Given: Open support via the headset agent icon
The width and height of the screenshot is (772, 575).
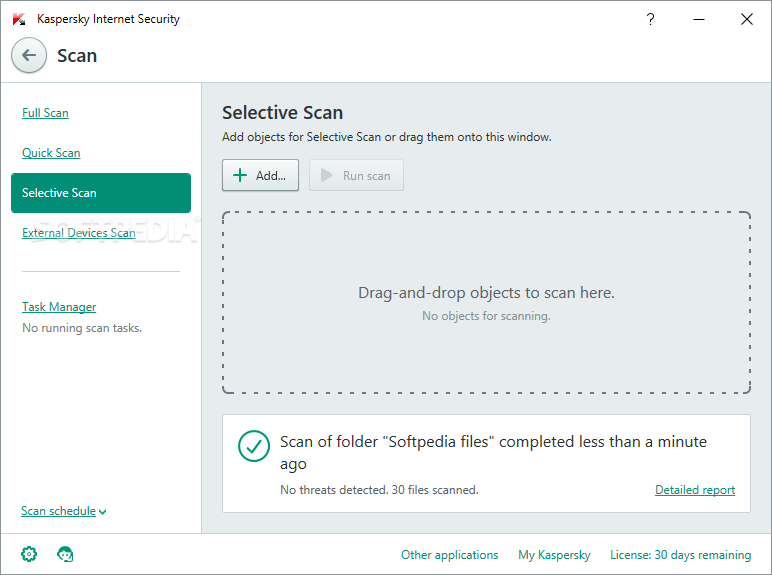Looking at the screenshot, I should point(65,554).
